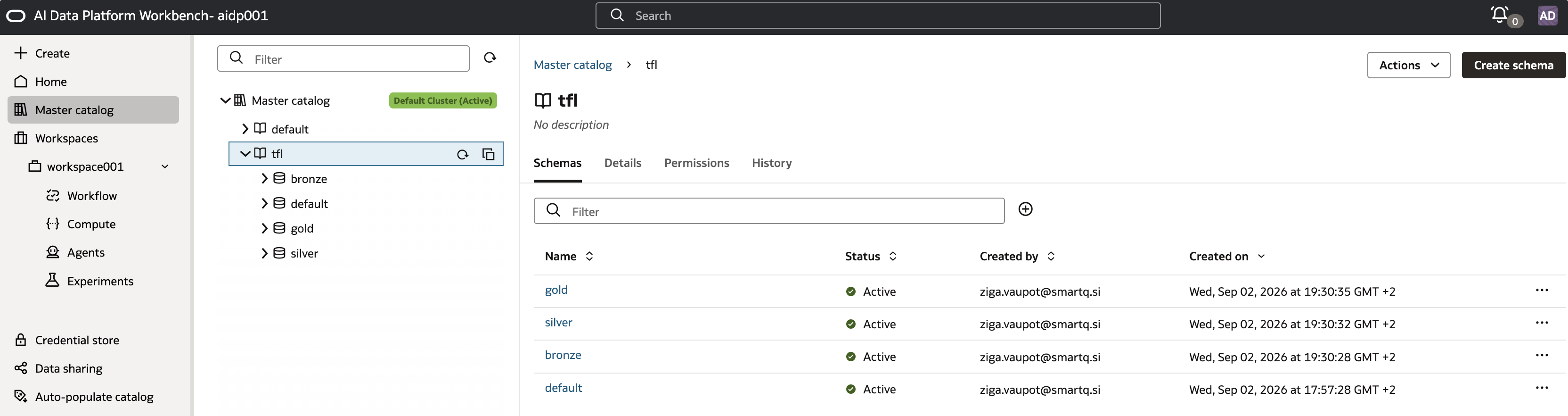
Task: Refresh the catalog tree next to filter
Action: coord(490,58)
